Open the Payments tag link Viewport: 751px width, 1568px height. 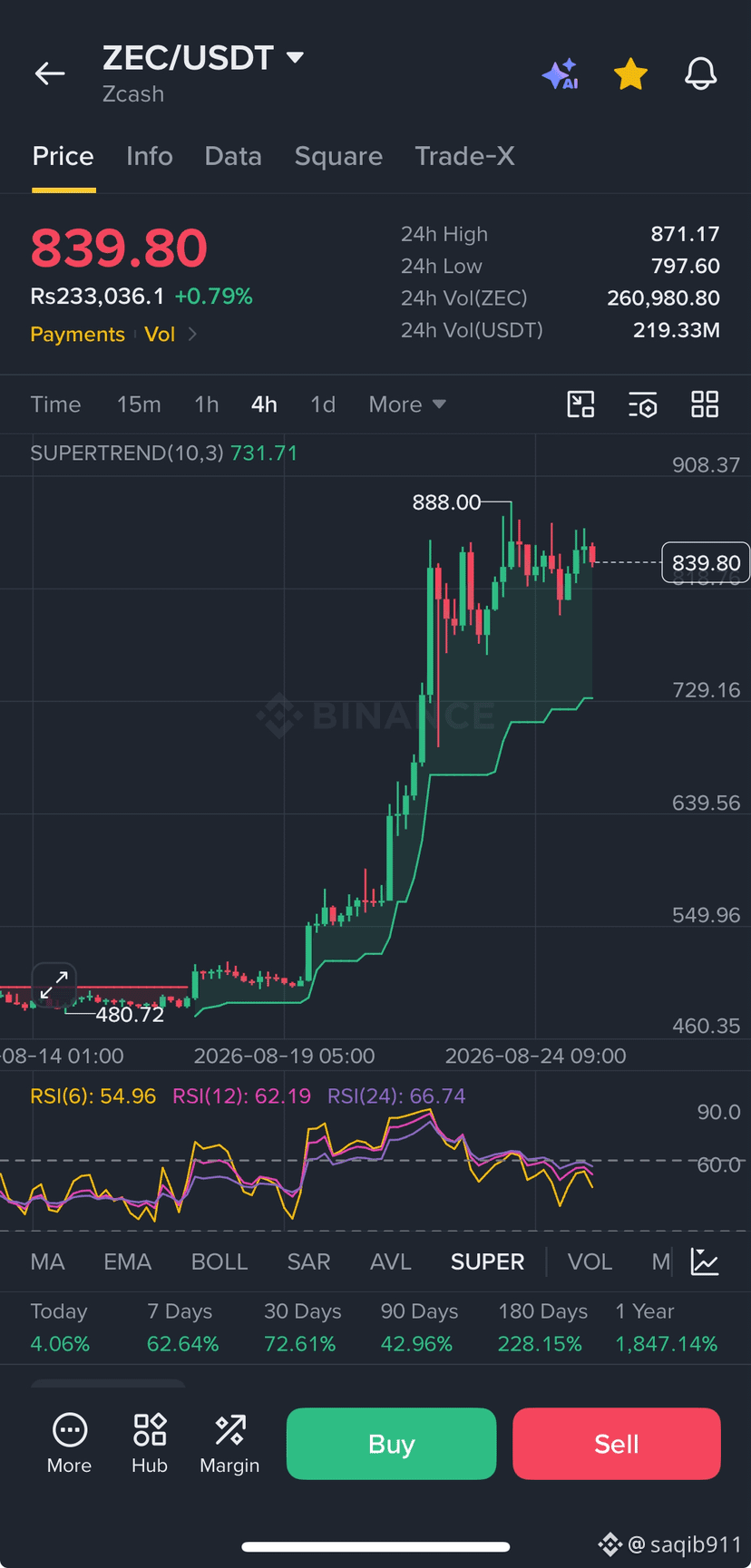pyautogui.click(x=77, y=334)
